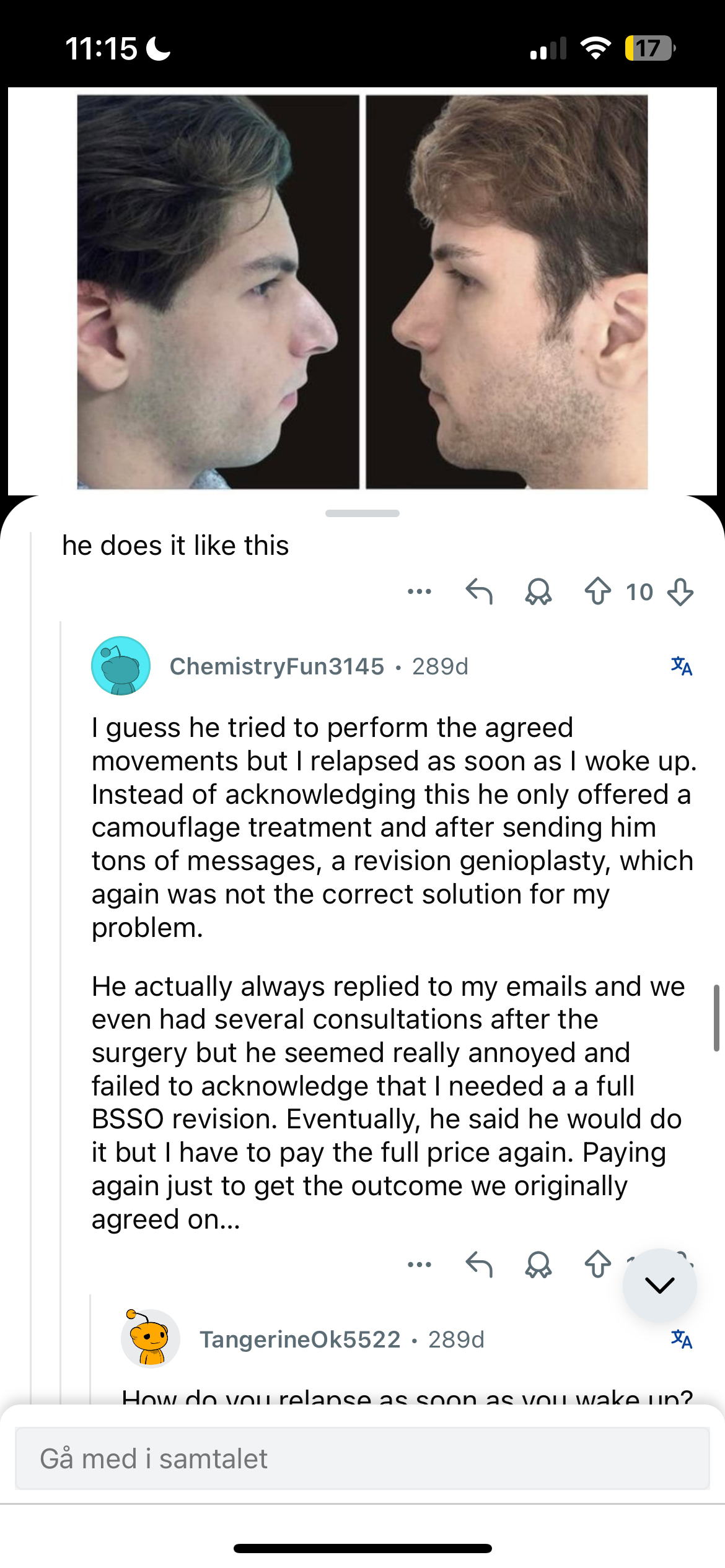The width and height of the screenshot is (725, 1568).
Task: Upvote the 'he does it like this' comment
Action: point(597,591)
